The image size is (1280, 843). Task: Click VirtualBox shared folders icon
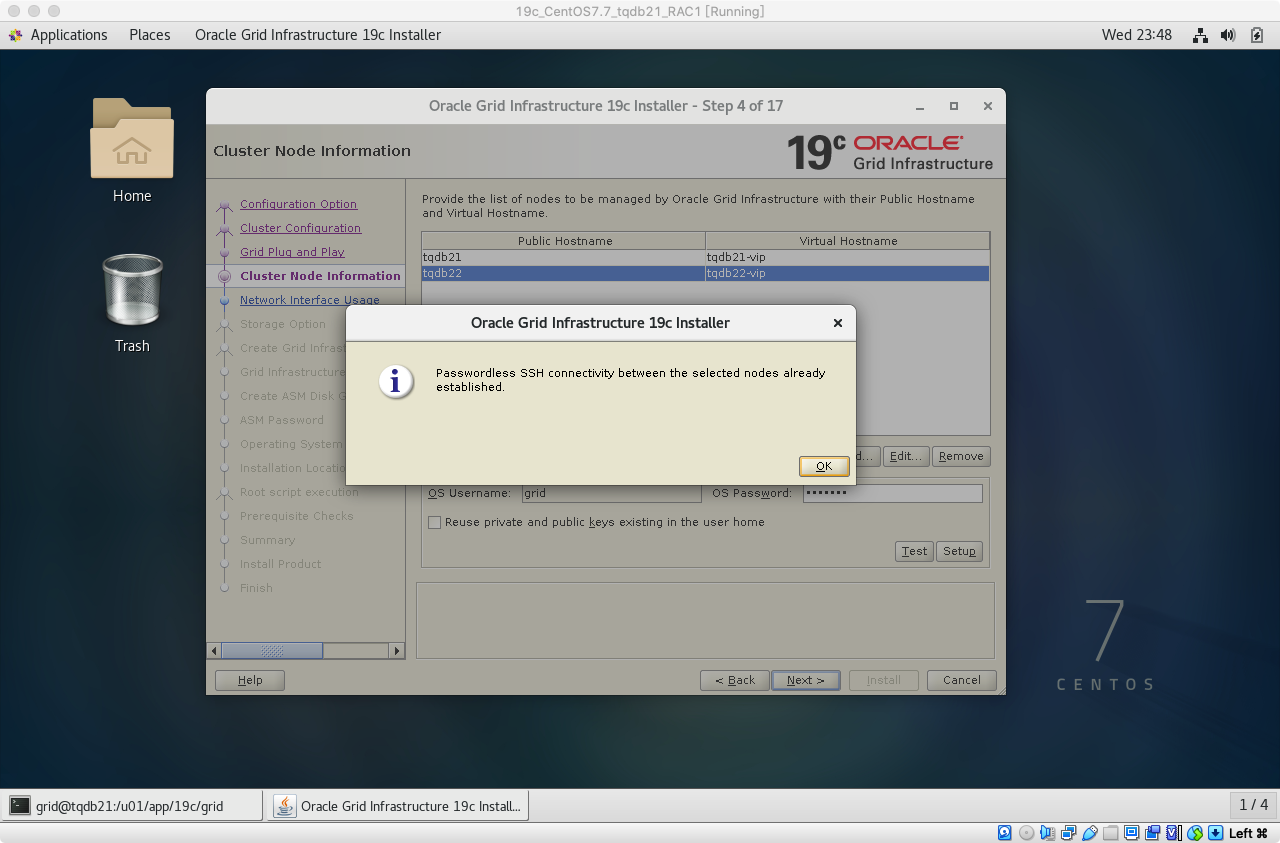coord(1111,833)
